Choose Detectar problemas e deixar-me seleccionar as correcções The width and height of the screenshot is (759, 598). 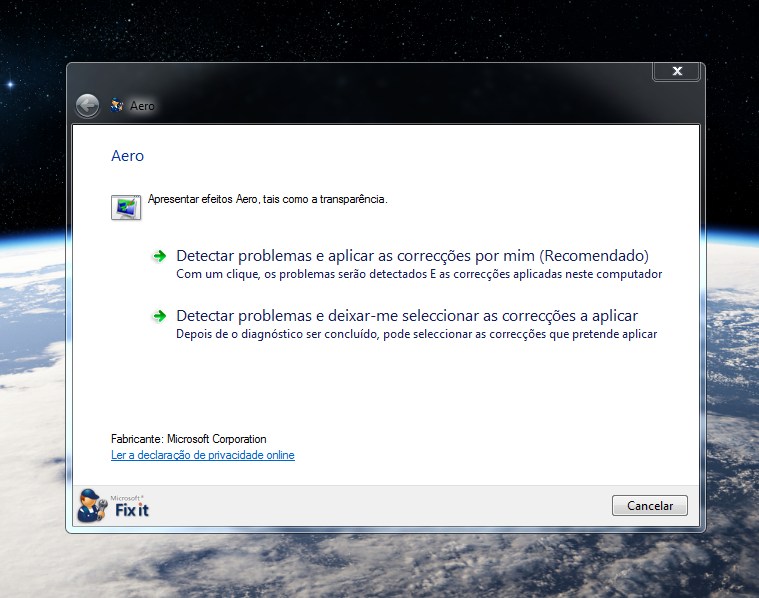click(407, 316)
